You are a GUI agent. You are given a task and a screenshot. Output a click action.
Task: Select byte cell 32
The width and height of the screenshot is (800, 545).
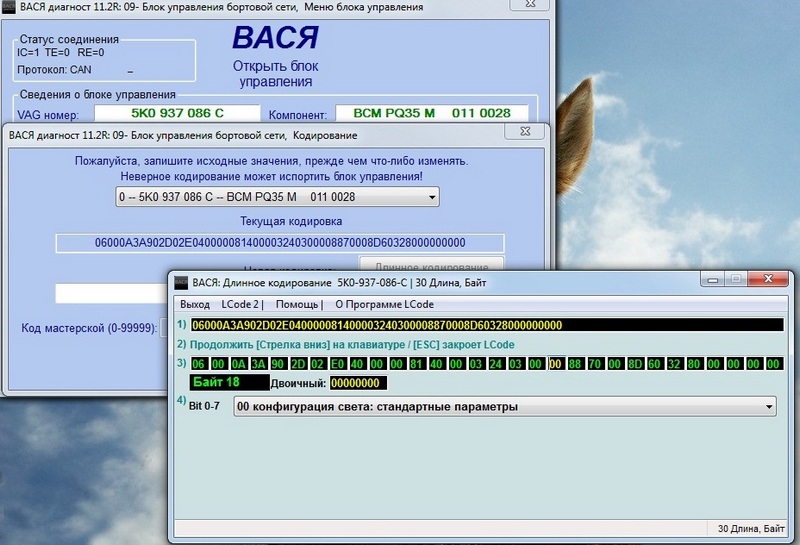(x=674, y=364)
